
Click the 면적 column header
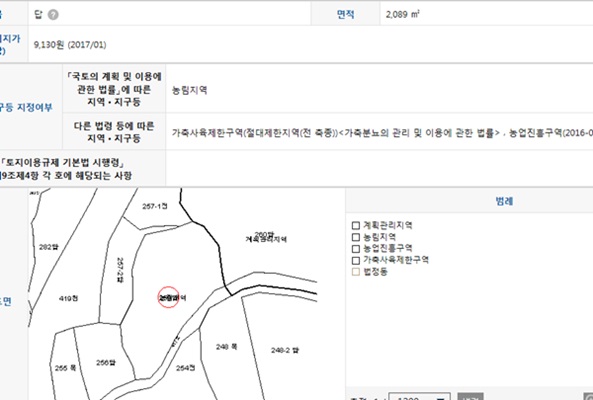click(x=345, y=14)
